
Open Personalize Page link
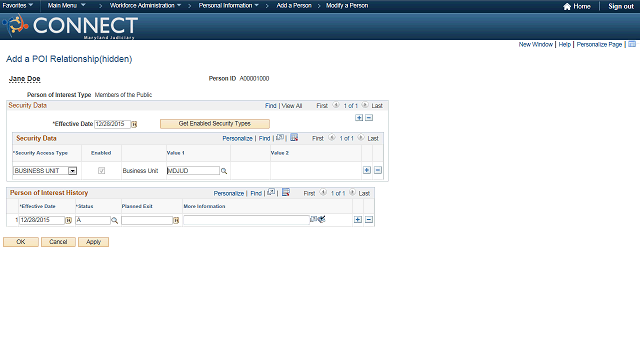pyautogui.click(x=599, y=44)
